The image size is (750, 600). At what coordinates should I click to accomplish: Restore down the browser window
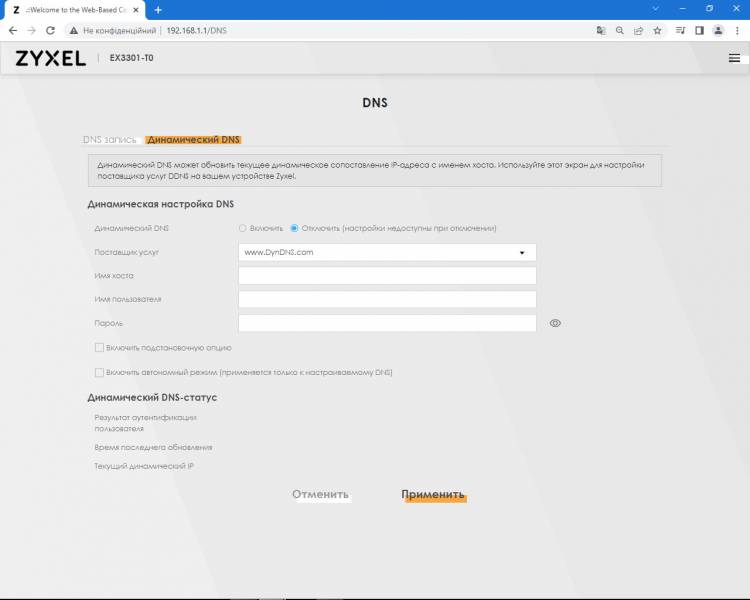[709, 9]
